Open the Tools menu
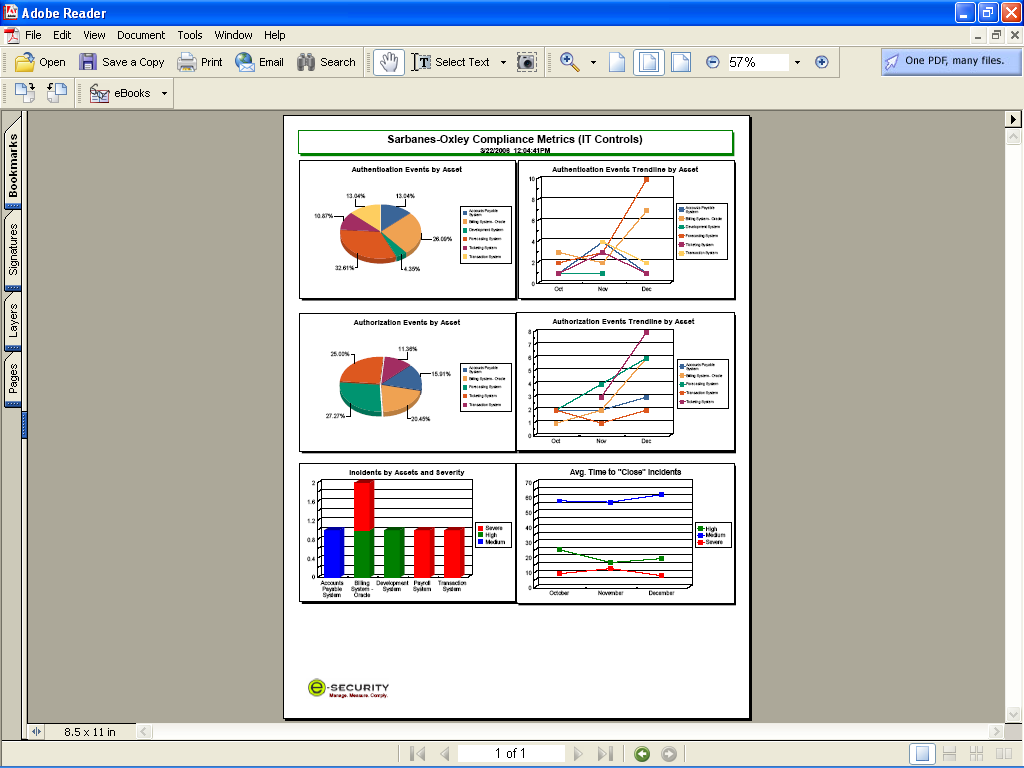This screenshot has width=1024, height=768. coord(190,35)
